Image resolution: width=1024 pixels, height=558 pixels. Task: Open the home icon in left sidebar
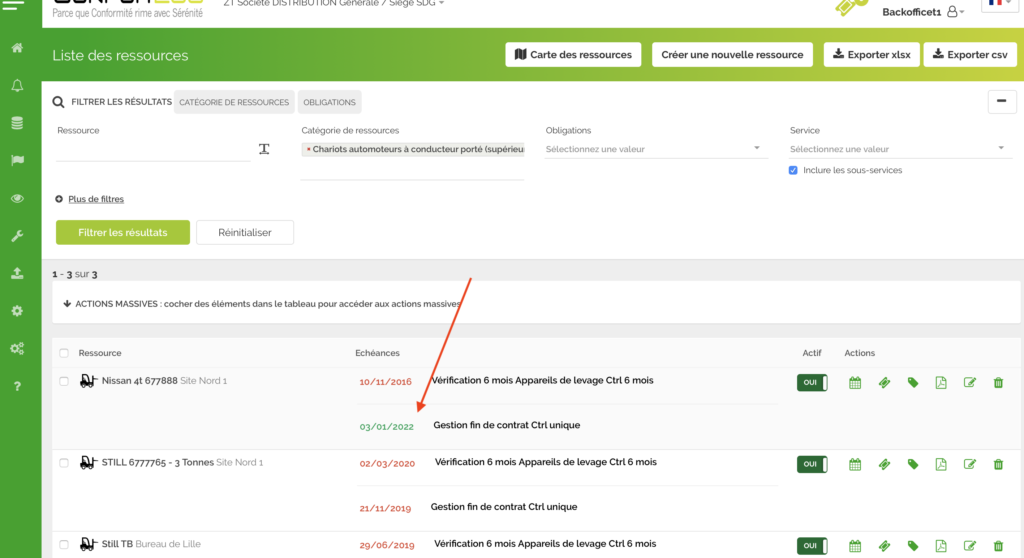coord(17,48)
